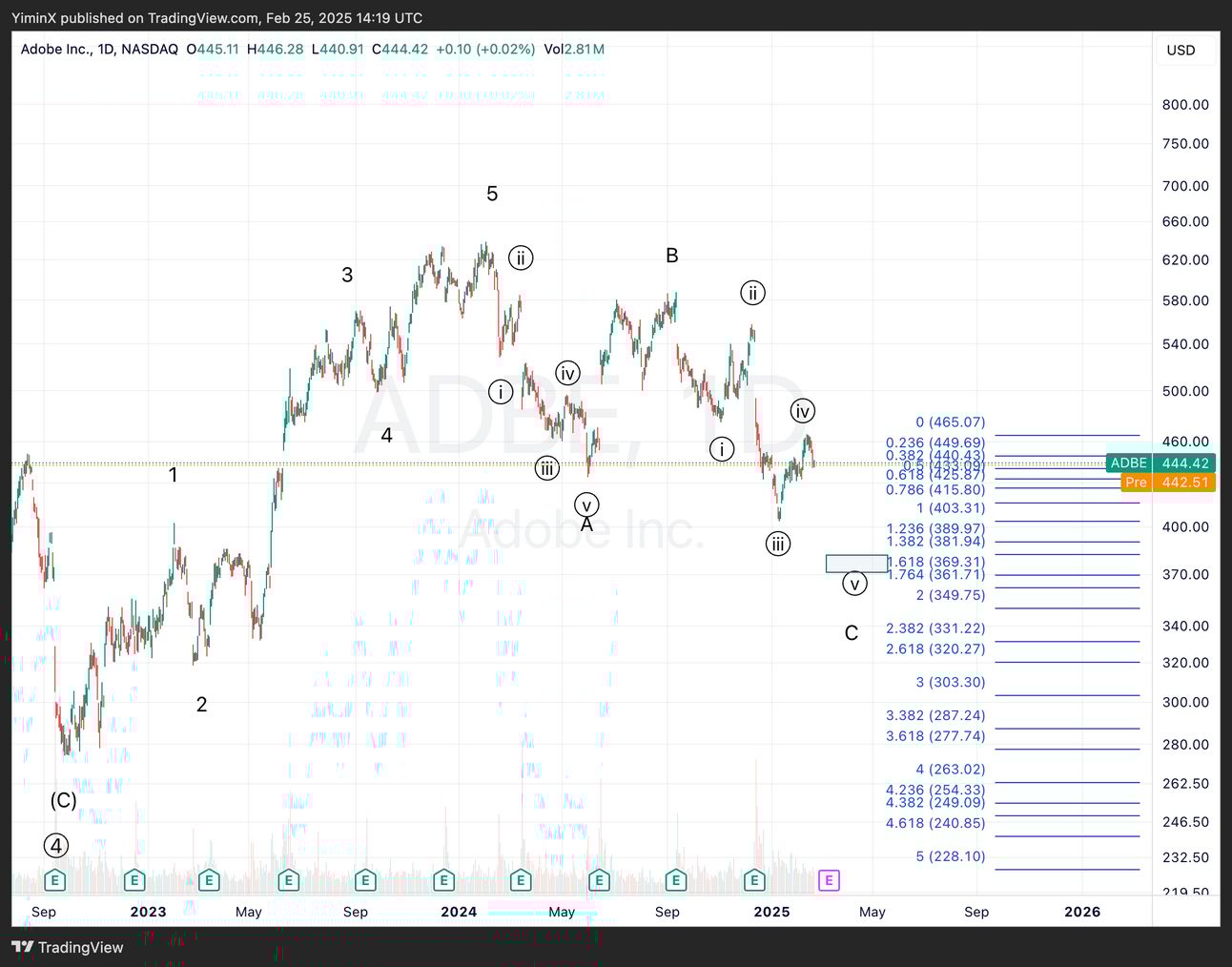Select the wave 3 label
This screenshot has height=967, width=1232.
tap(347, 275)
